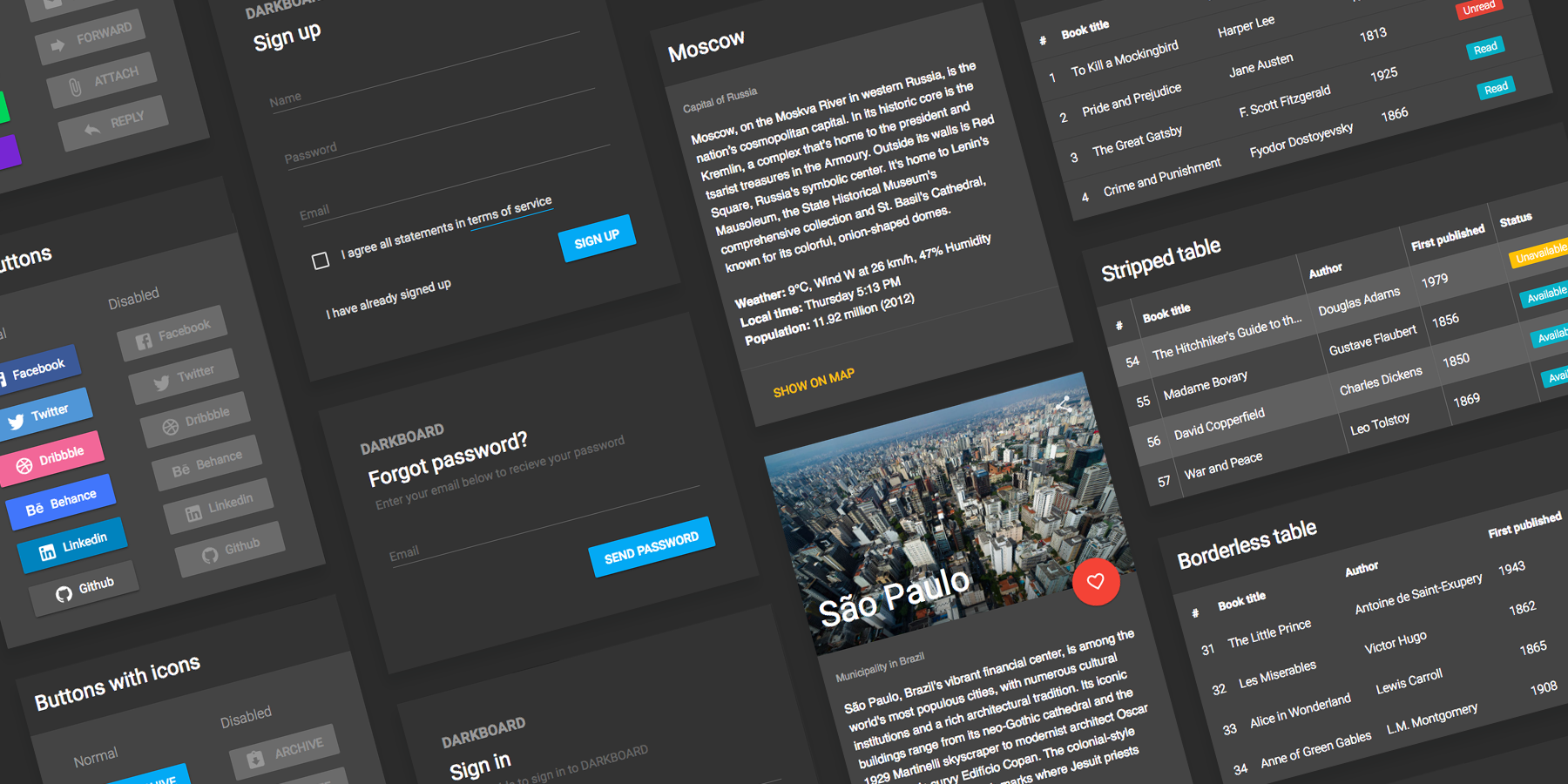
Task: Click the disabled Twitter bird icon
Action: pos(161,382)
